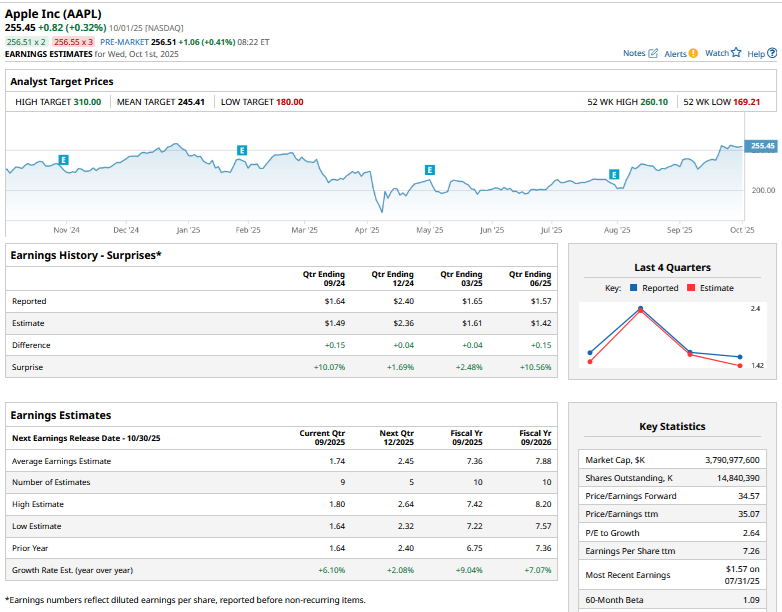Screen dimensions: 782x612
Task: Click the Help link text
Action: [x=756, y=53]
